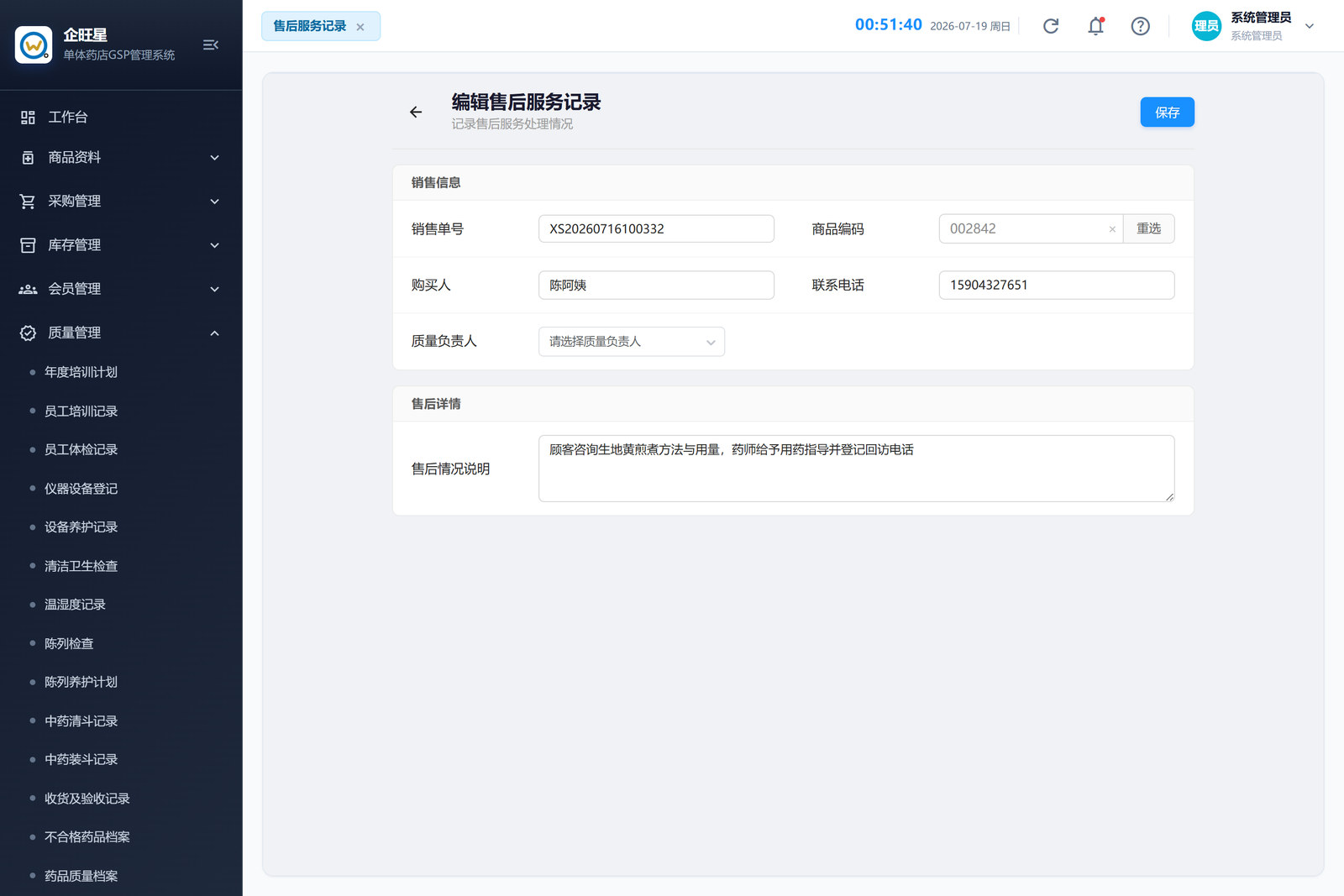Open 年度培训计划 menu item
Screen dimensions: 1344x896
pyautogui.click(x=81, y=372)
